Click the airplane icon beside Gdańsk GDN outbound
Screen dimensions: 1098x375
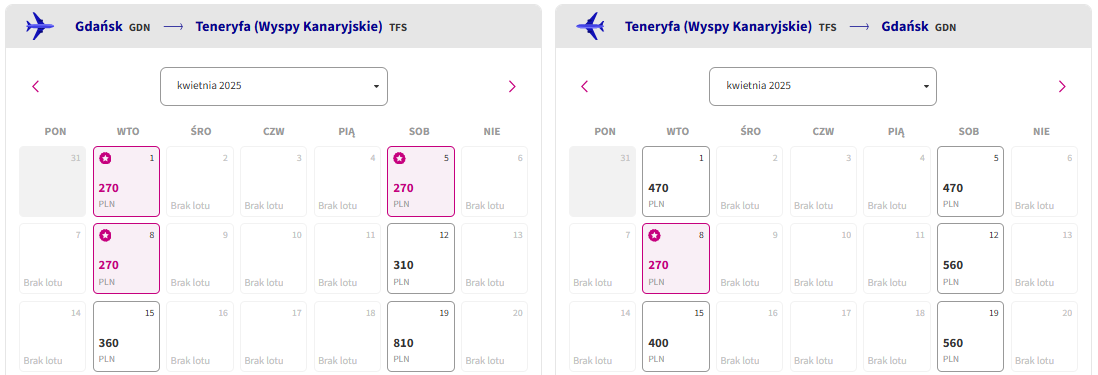pyautogui.click(x=39, y=27)
